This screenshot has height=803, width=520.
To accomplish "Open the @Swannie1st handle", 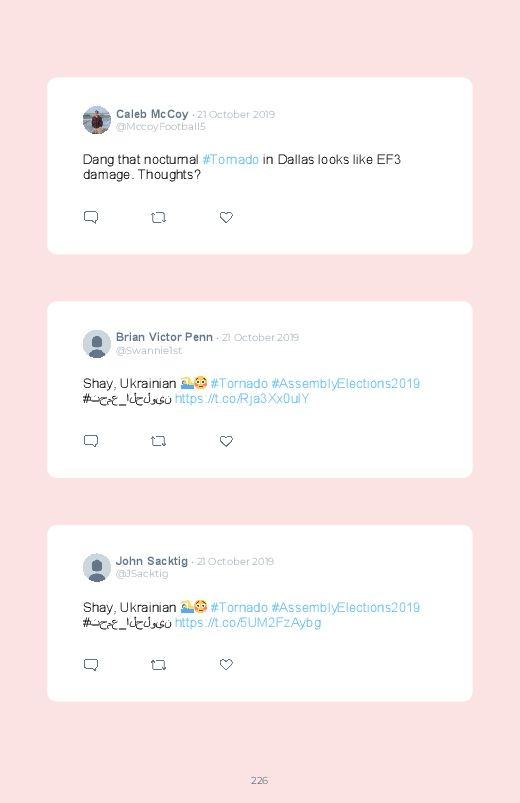I will point(149,351).
